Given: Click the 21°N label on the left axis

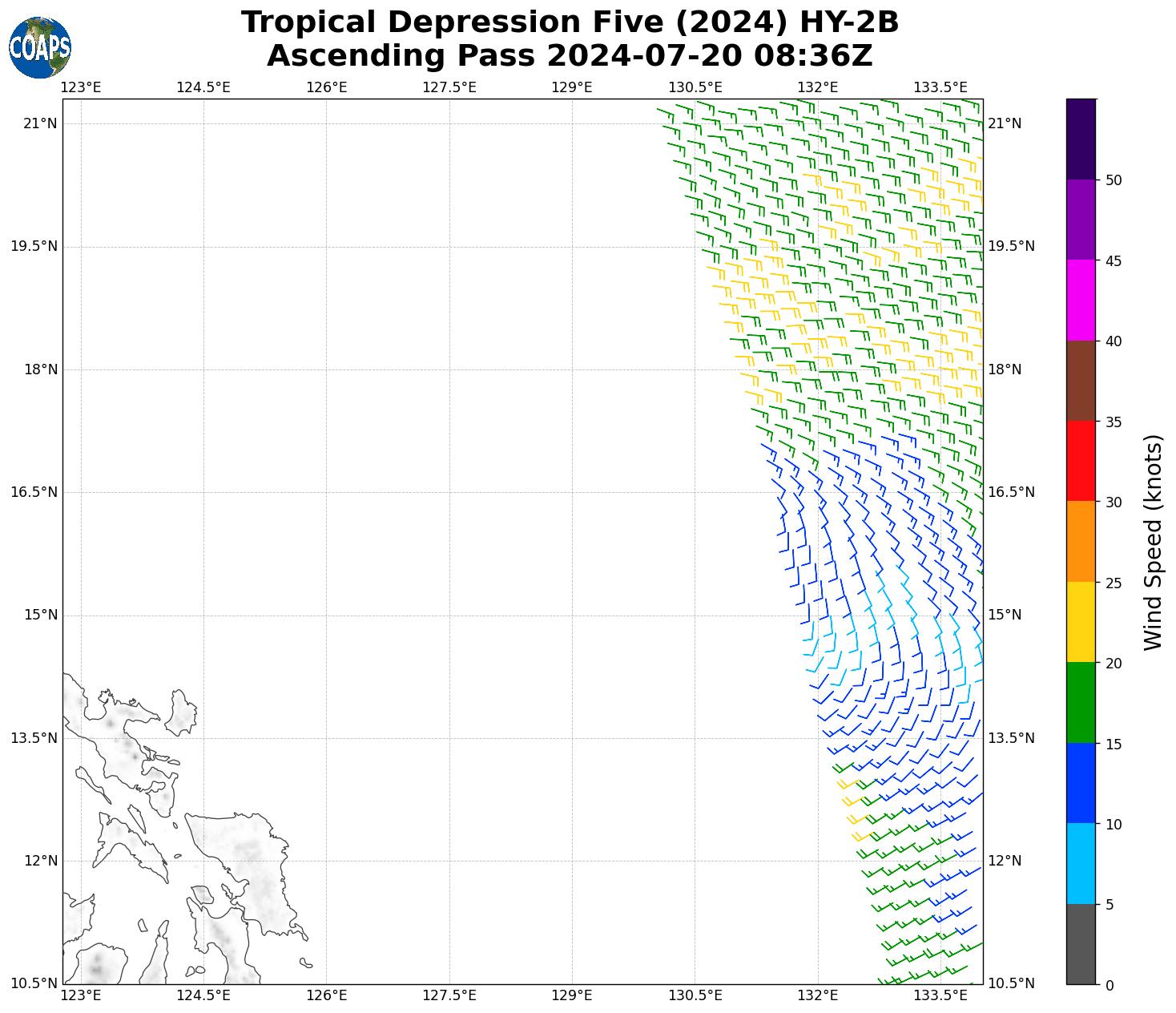Looking at the screenshot, I should click(x=40, y=123).
